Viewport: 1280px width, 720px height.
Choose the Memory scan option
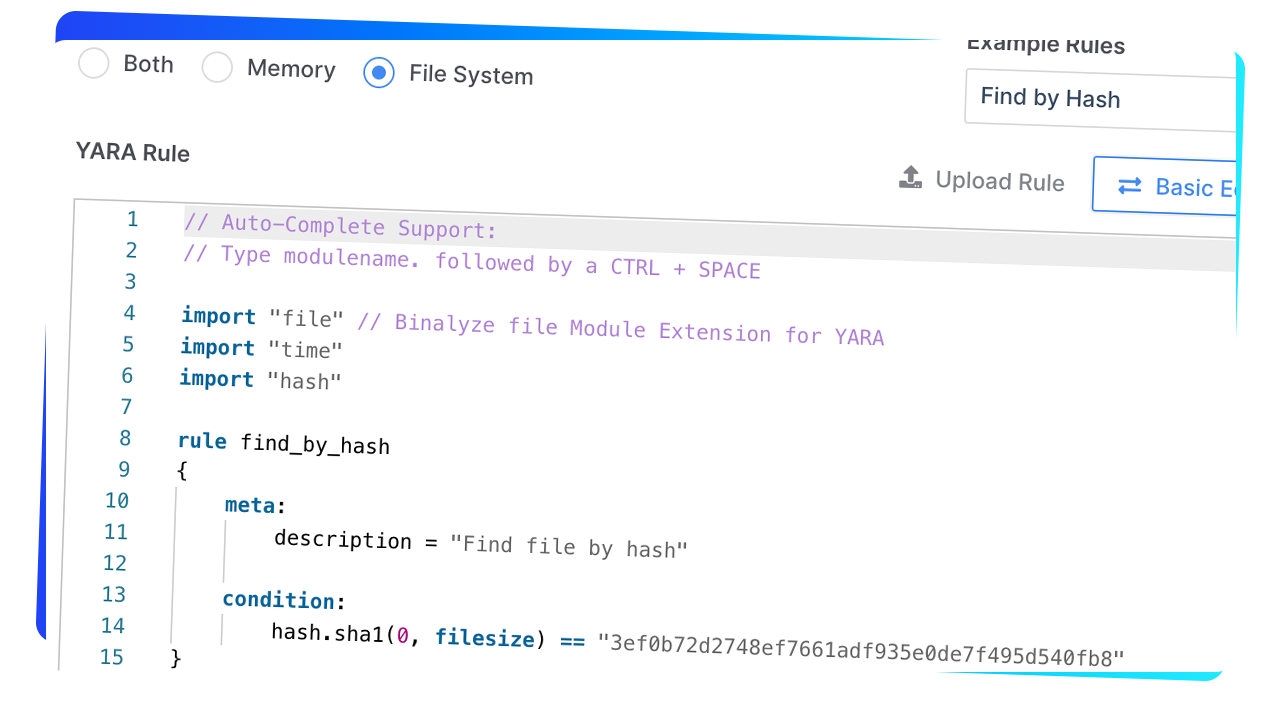pos(217,68)
